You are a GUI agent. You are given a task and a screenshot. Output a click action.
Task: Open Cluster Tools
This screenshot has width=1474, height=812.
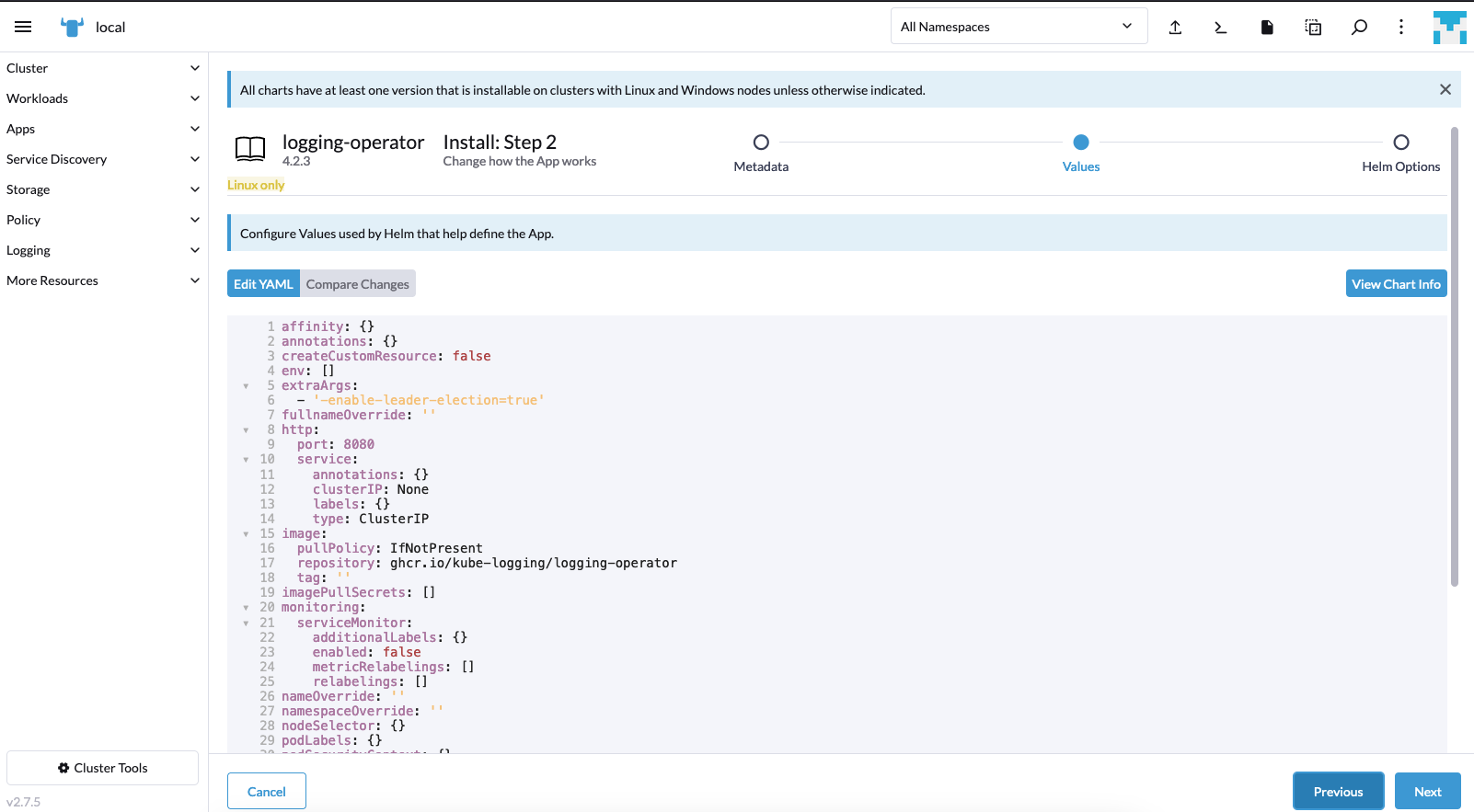click(102, 768)
